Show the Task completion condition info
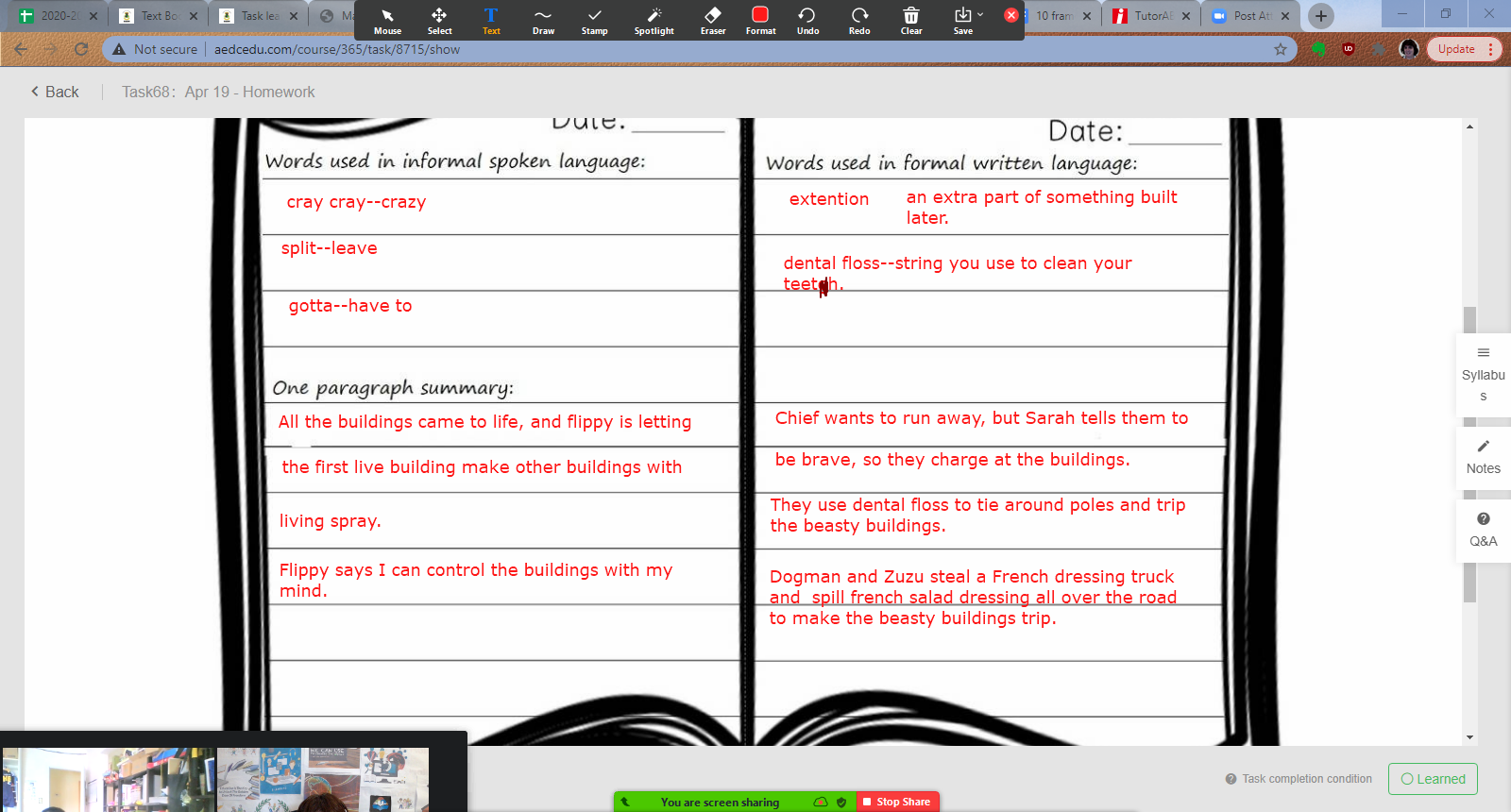This screenshot has height=812, width=1511. point(1299,779)
